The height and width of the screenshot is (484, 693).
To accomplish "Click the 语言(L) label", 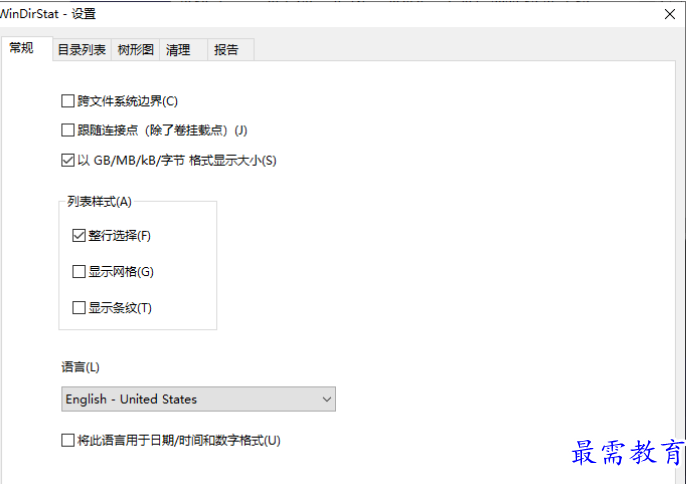I will point(80,367).
